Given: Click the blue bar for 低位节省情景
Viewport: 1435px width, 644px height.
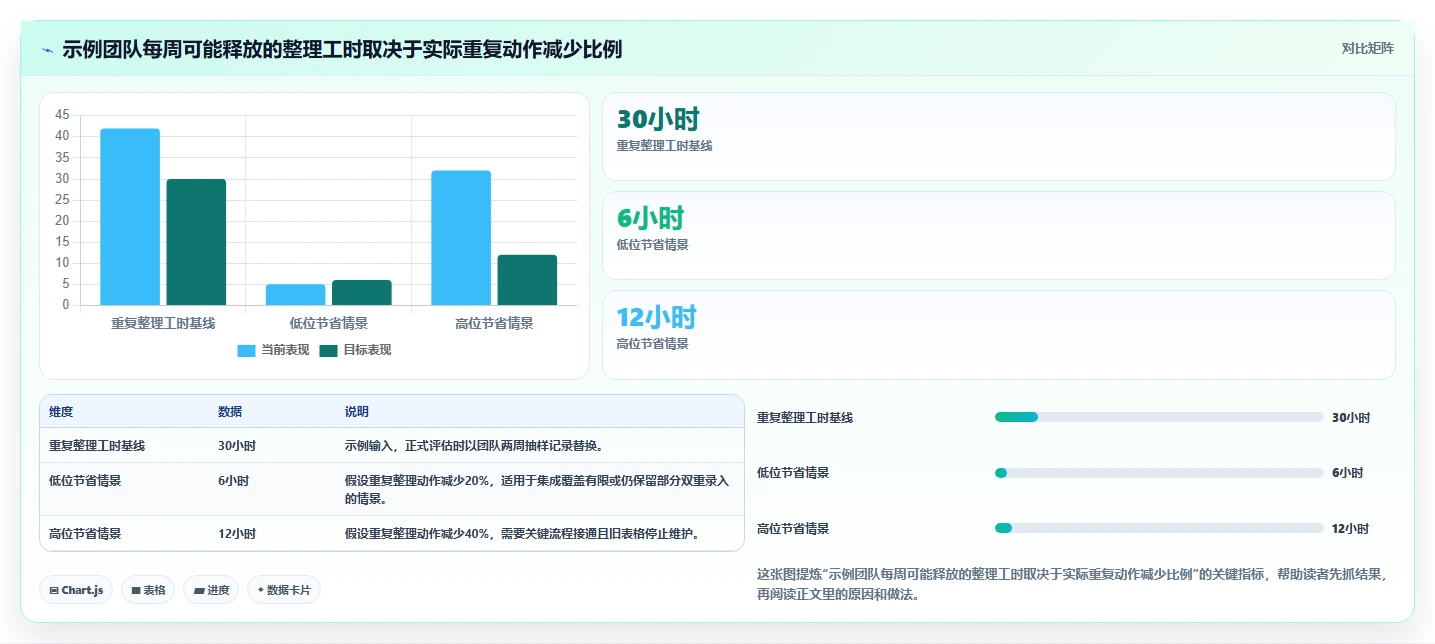Looking at the screenshot, I should click(295, 295).
